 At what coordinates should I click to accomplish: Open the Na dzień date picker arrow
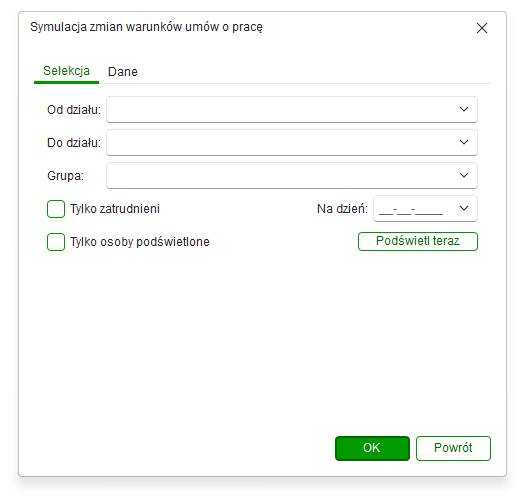(464, 208)
